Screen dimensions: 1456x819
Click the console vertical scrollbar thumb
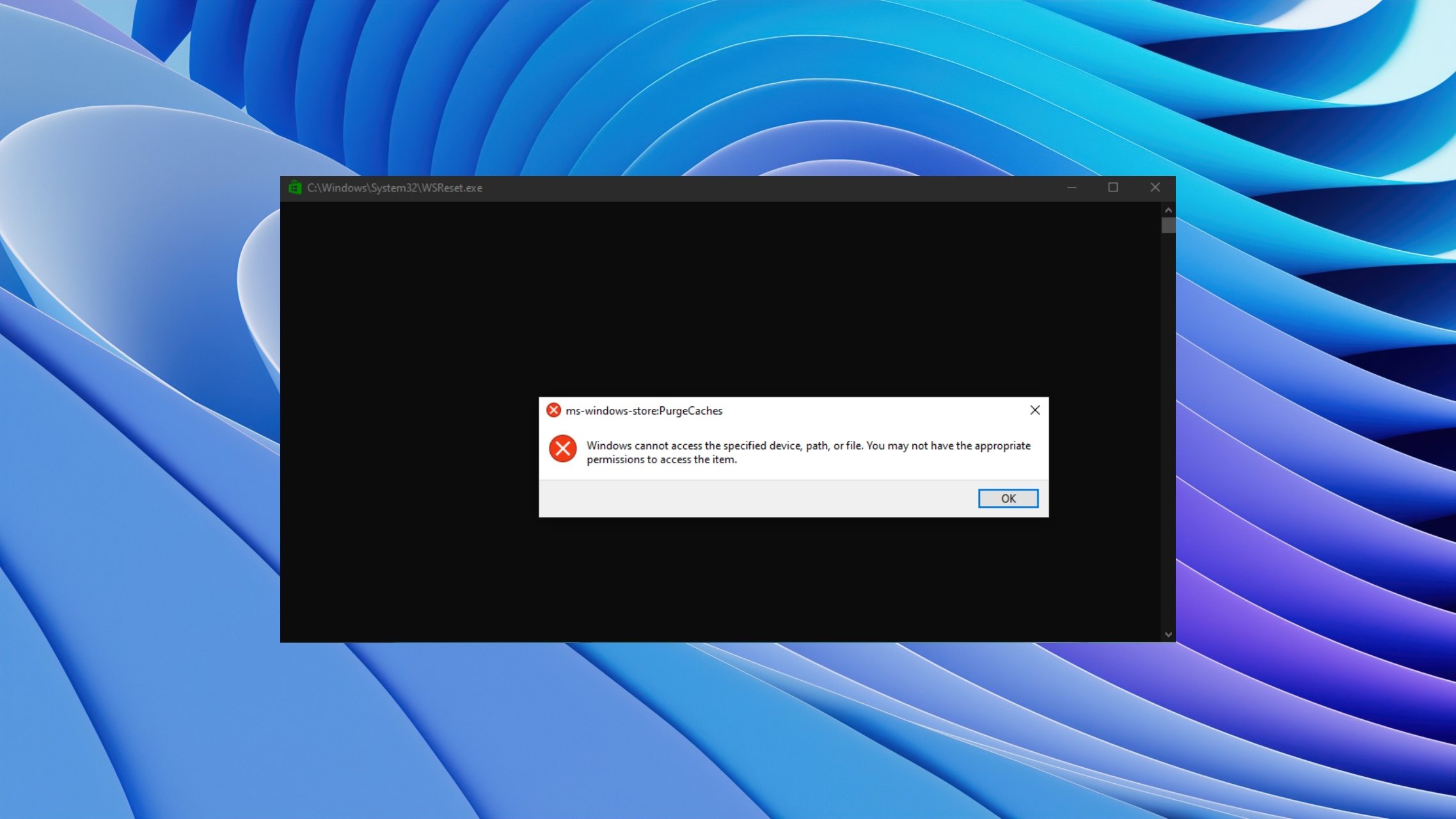1168,225
